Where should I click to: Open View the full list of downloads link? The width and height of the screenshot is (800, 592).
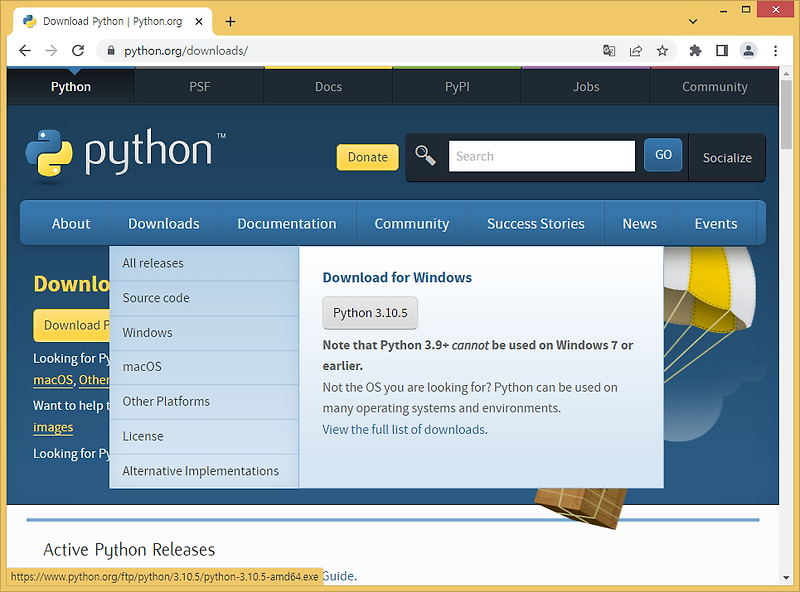tap(404, 430)
